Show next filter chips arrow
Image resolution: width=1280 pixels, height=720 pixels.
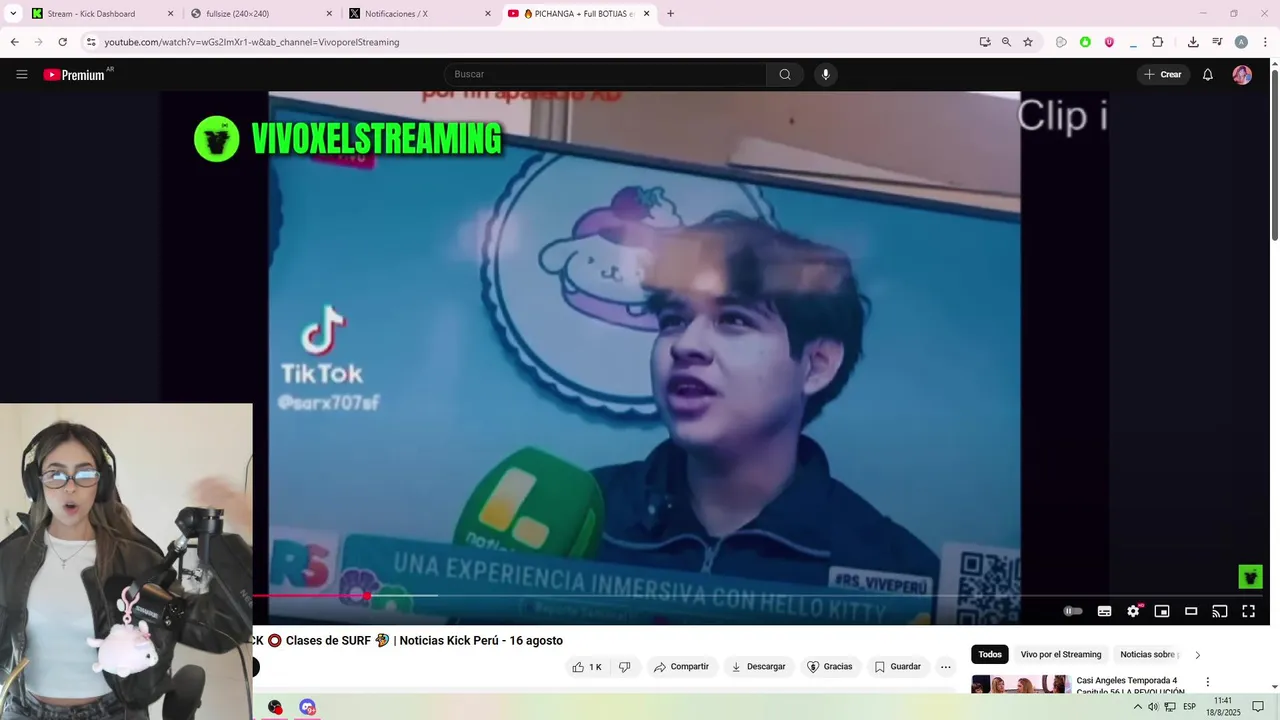click(x=1198, y=655)
